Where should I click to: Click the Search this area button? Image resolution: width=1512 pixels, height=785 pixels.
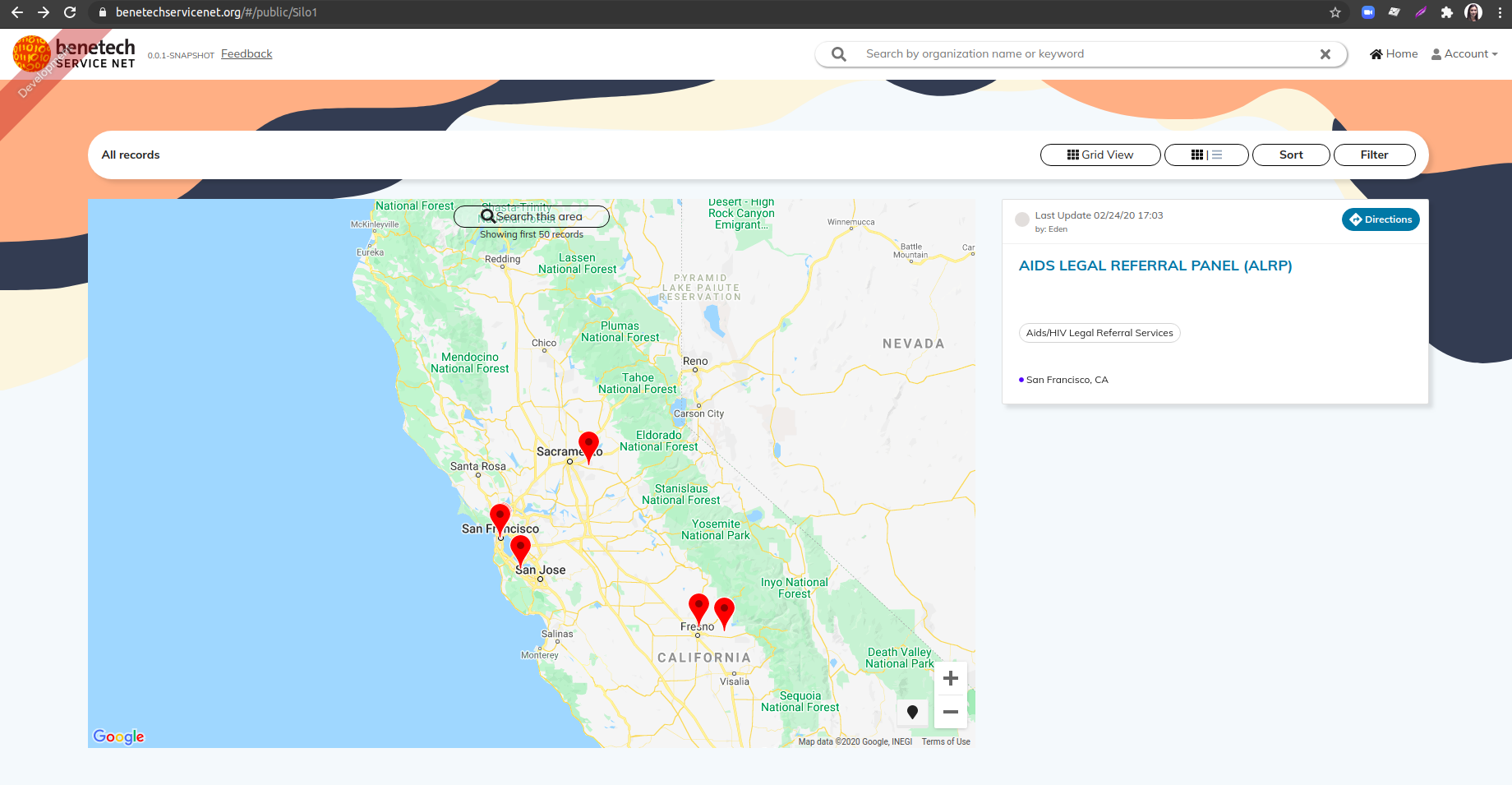tap(531, 216)
